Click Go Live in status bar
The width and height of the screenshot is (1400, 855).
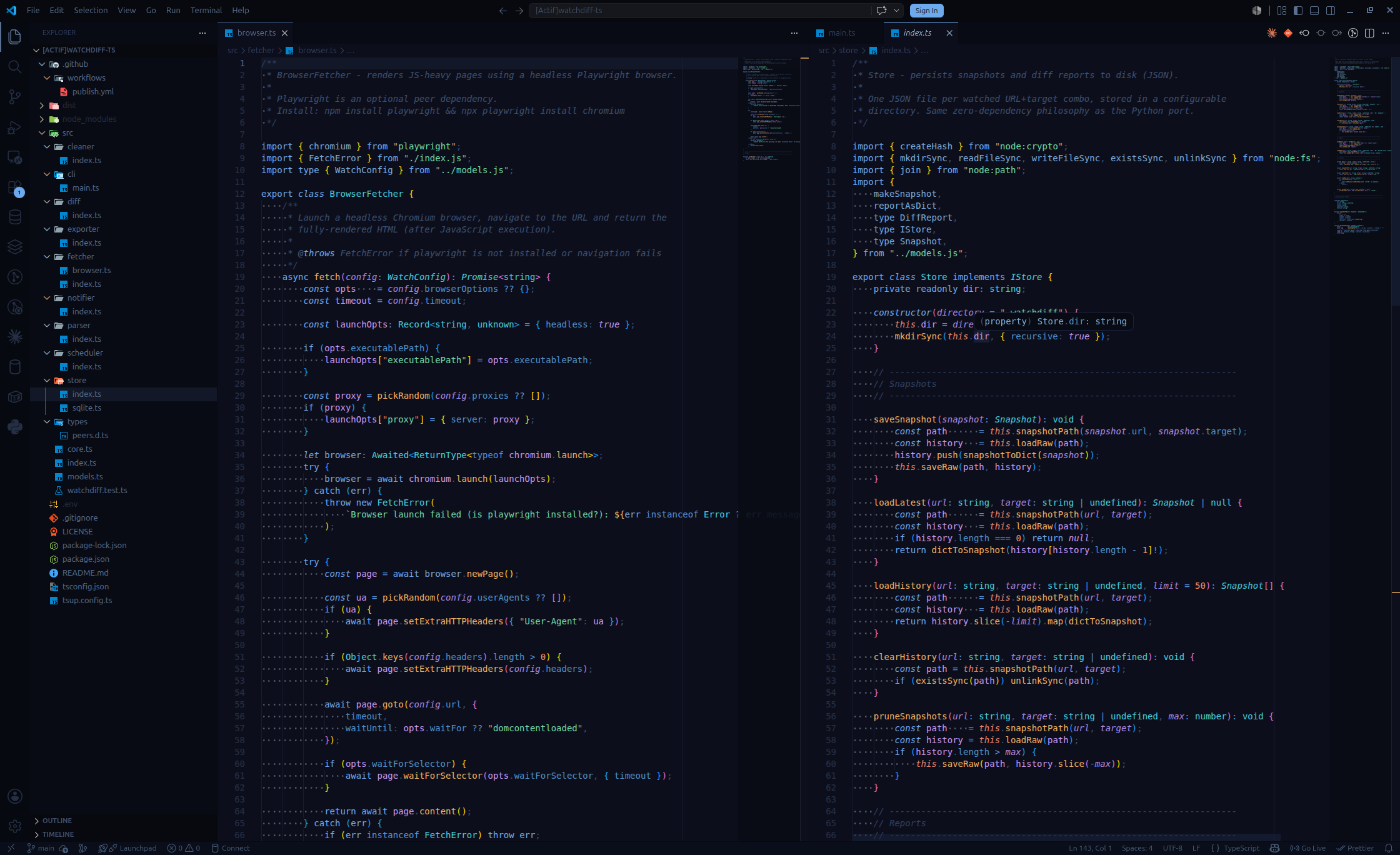[x=1307, y=848]
